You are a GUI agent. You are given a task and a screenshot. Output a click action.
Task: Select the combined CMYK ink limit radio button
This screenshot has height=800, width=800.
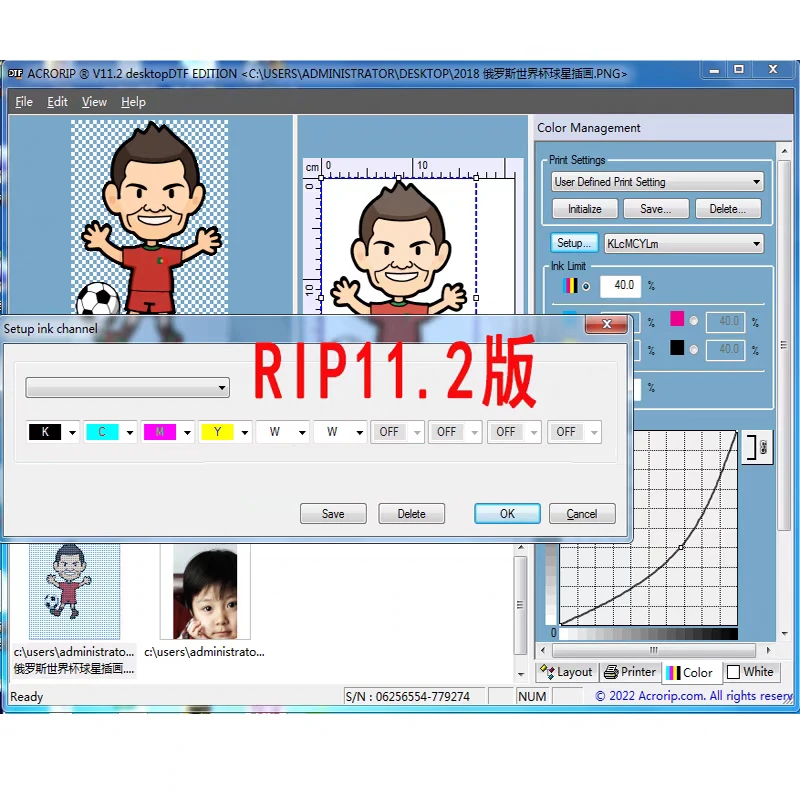click(x=586, y=286)
